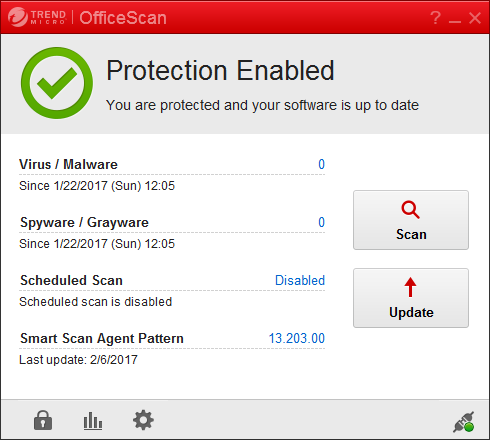Click the Protection Enabled status title
This screenshot has width=490, height=440.
tap(220, 70)
